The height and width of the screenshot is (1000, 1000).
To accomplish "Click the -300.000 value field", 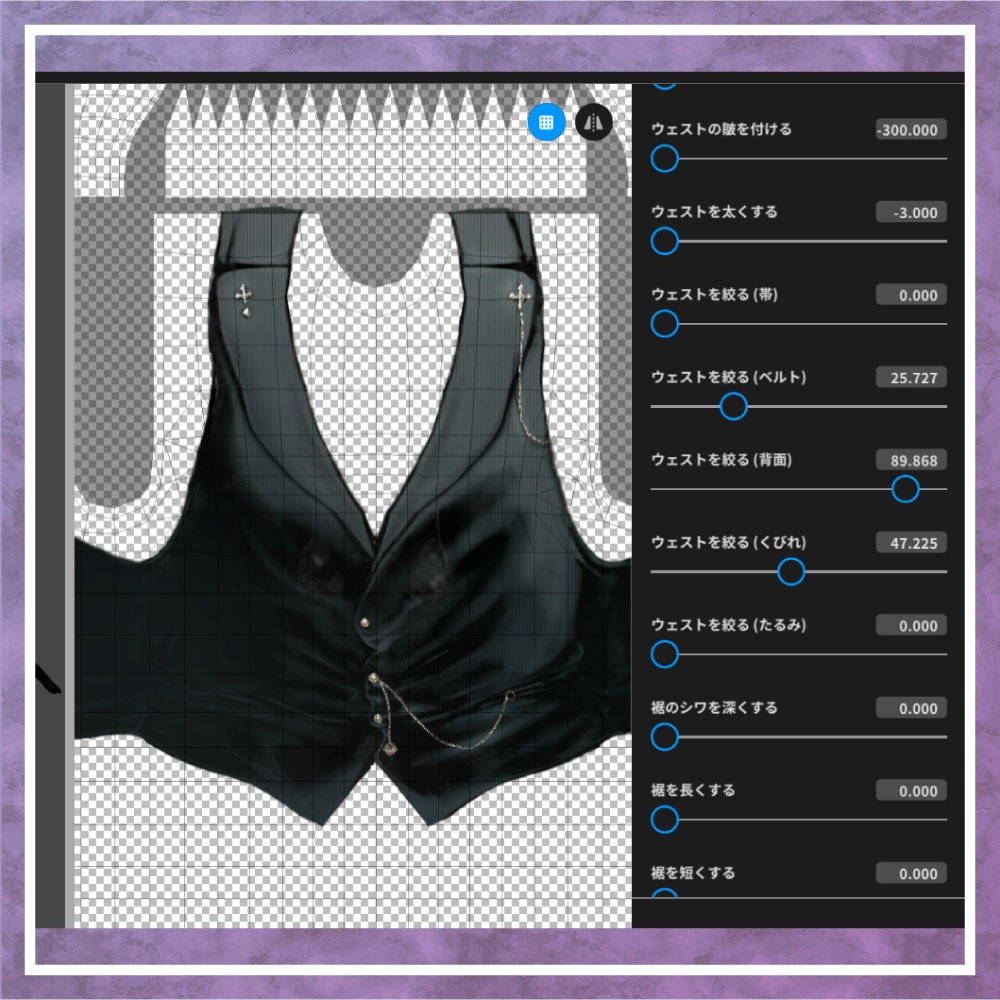I will point(910,129).
